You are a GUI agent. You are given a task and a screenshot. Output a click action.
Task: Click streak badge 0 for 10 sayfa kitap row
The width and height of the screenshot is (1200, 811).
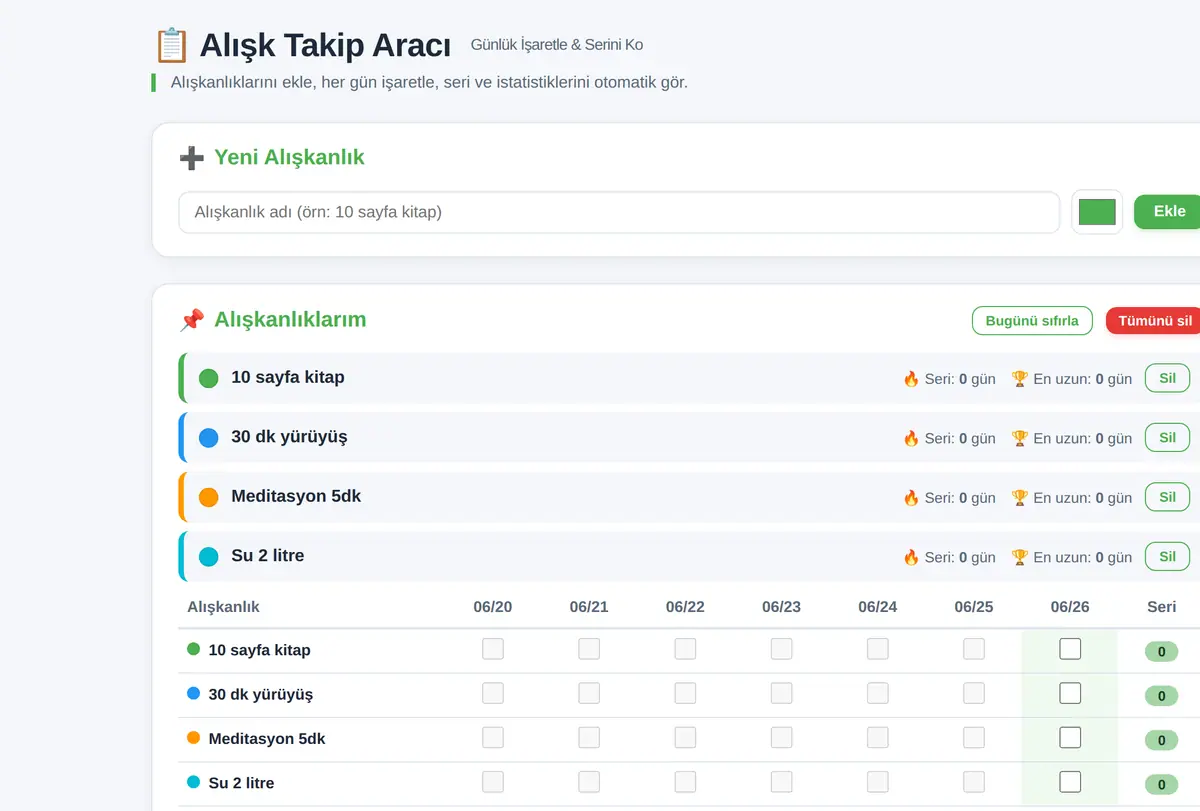pos(1161,652)
